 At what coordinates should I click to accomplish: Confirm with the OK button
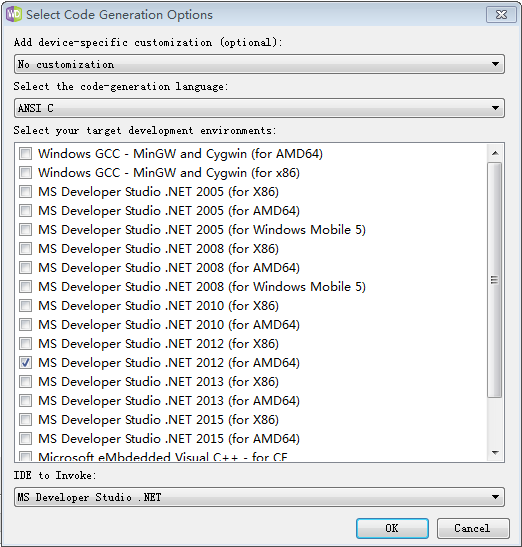(x=392, y=528)
